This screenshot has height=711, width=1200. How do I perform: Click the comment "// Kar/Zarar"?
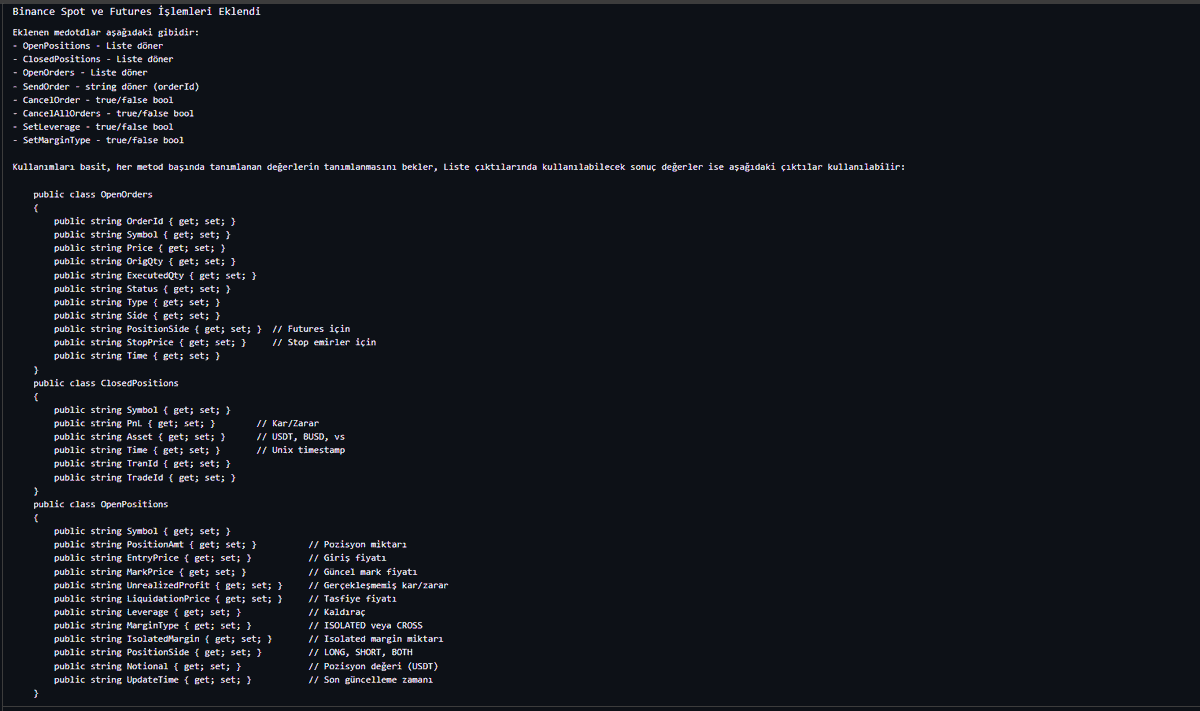[288, 423]
